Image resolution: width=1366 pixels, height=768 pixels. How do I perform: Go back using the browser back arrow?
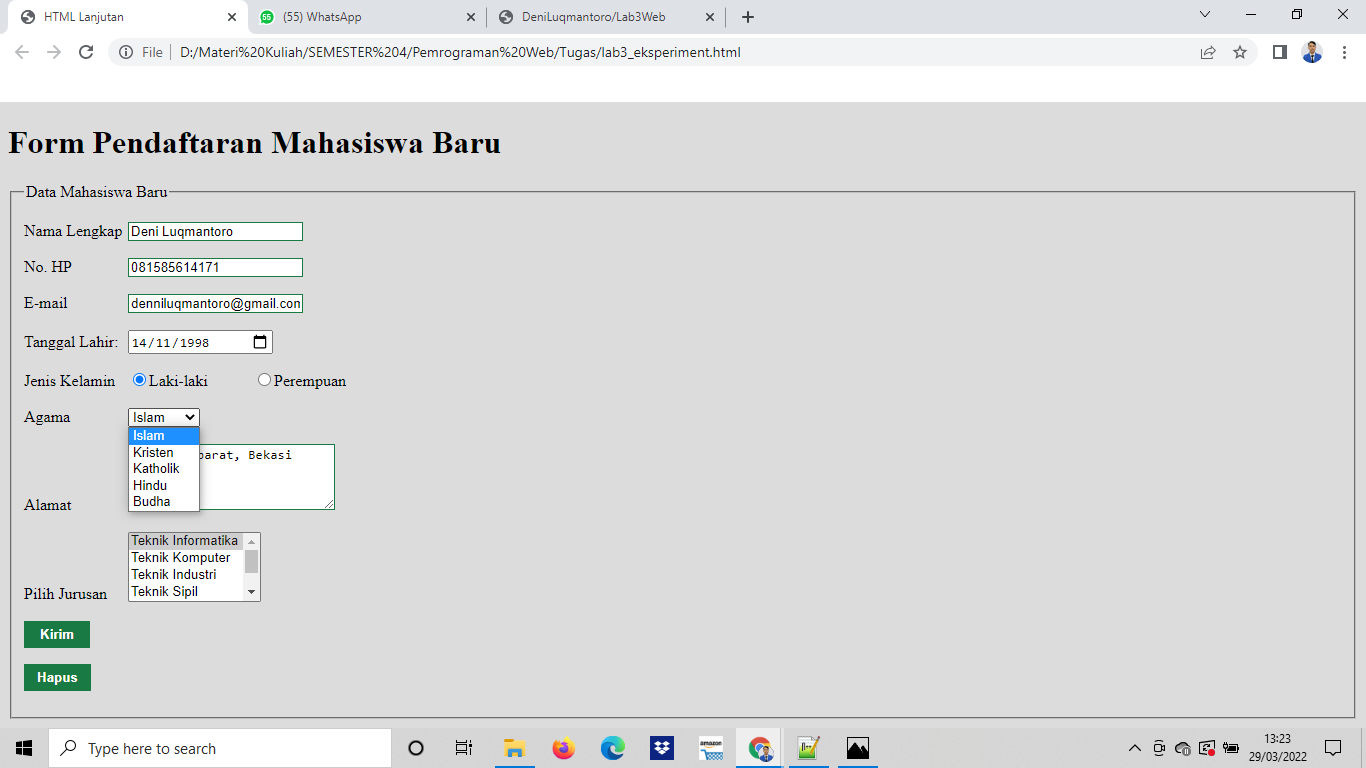coord(21,52)
